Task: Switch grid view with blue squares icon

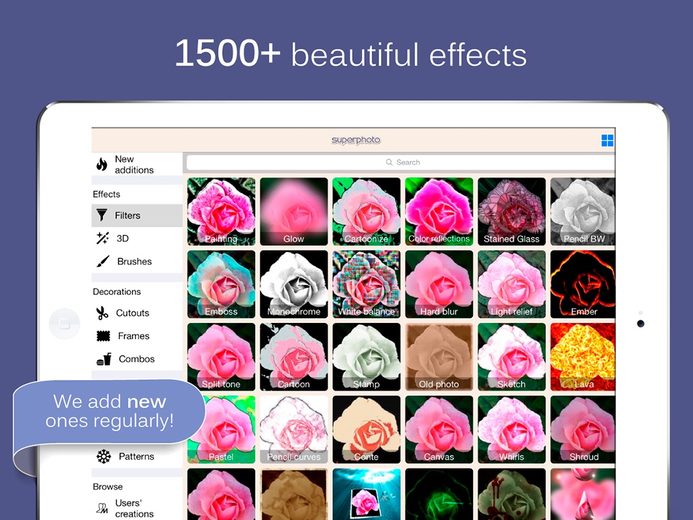Action: 607,140
